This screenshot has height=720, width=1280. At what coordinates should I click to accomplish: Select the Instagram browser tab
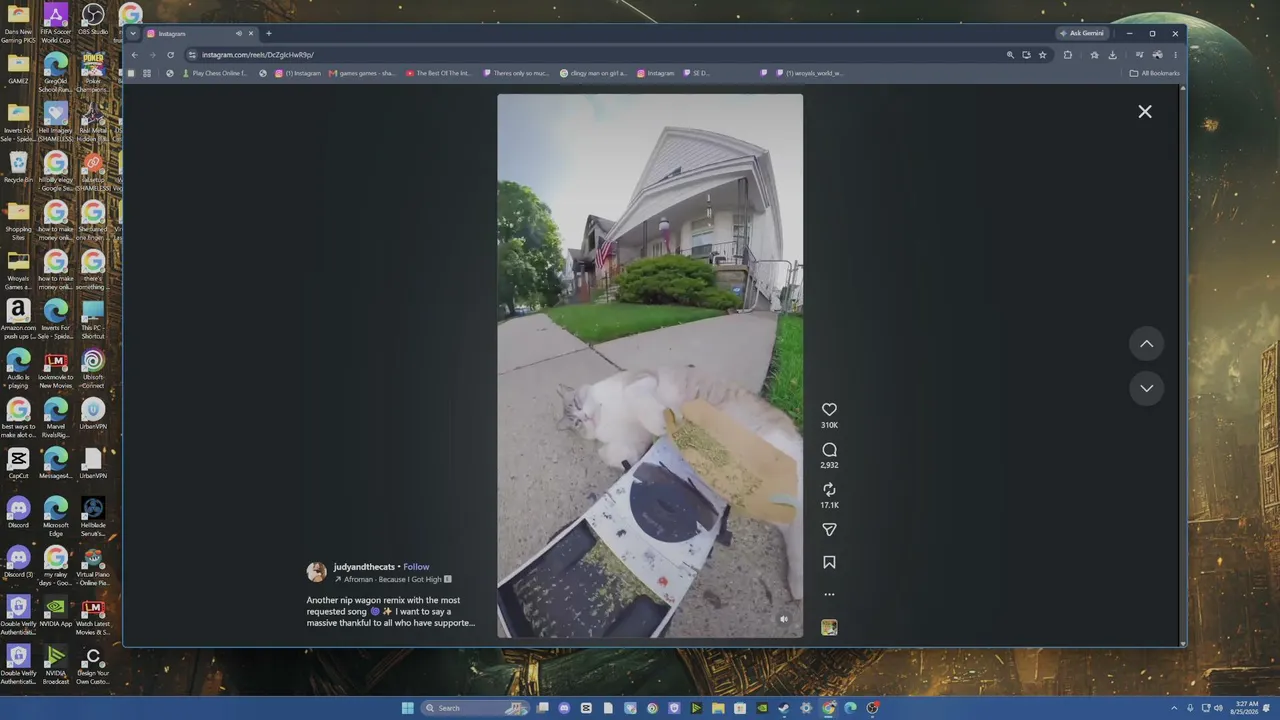coord(200,33)
